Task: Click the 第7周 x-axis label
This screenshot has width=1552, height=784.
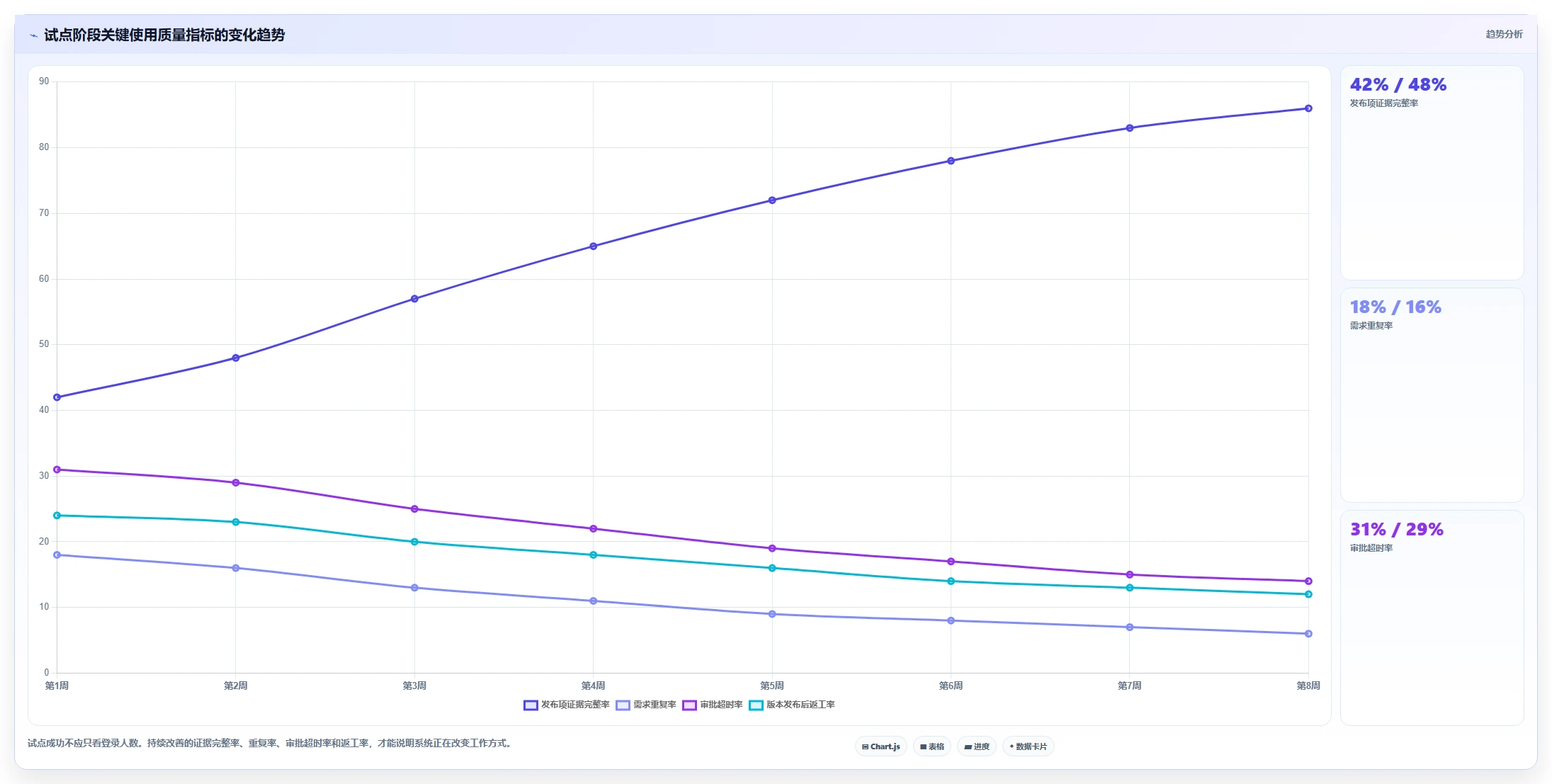Action: [x=1130, y=686]
